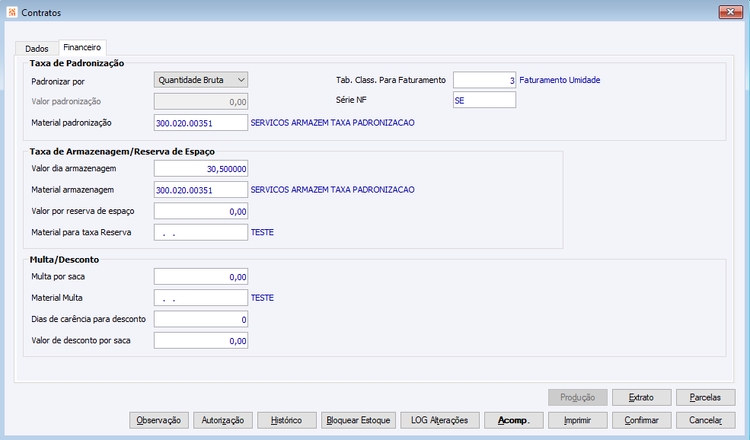Viewport: 750px width, 440px height.
Task: Click the Valor dia armazenagem field
Action: pyautogui.click(x=201, y=168)
